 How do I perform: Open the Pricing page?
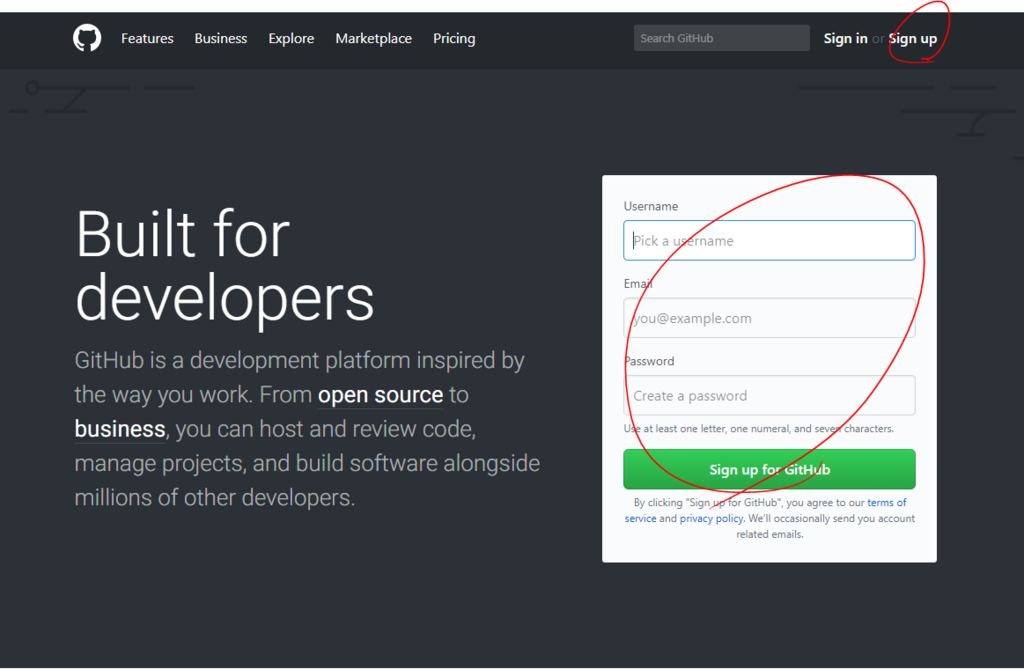click(x=454, y=39)
